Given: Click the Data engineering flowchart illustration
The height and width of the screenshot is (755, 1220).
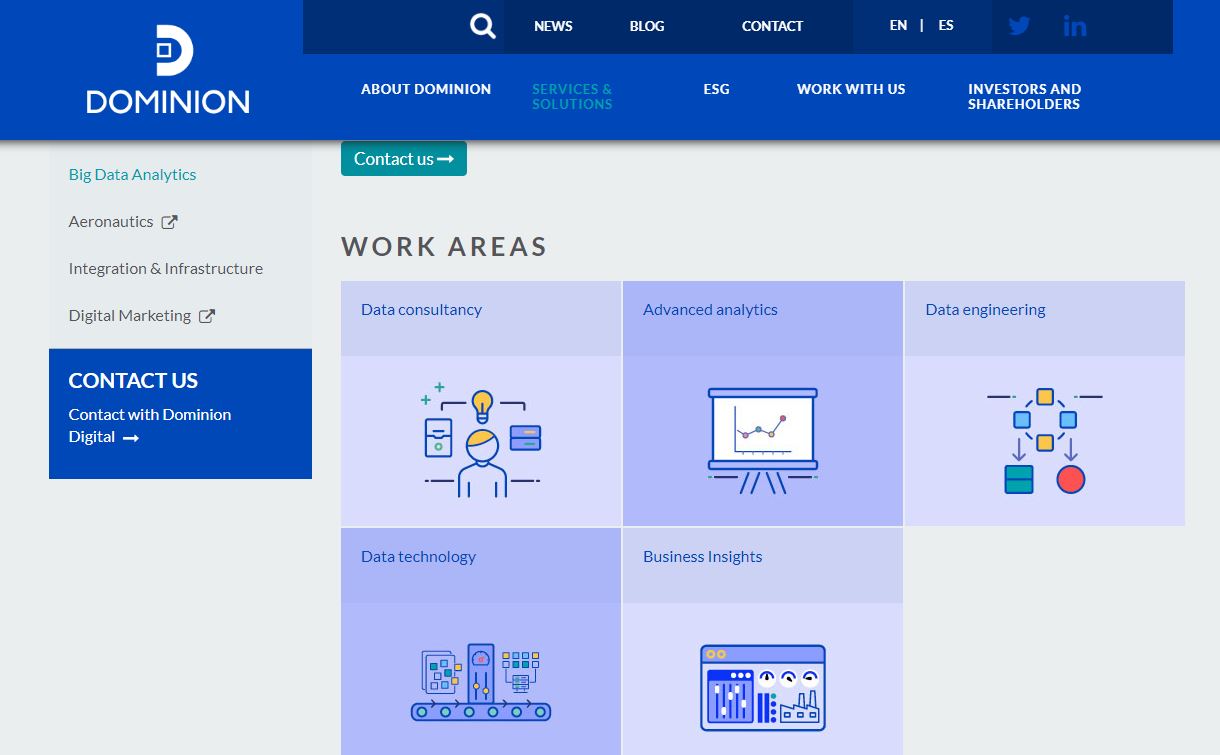Looking at the screenshot, I should (1044, 440).
